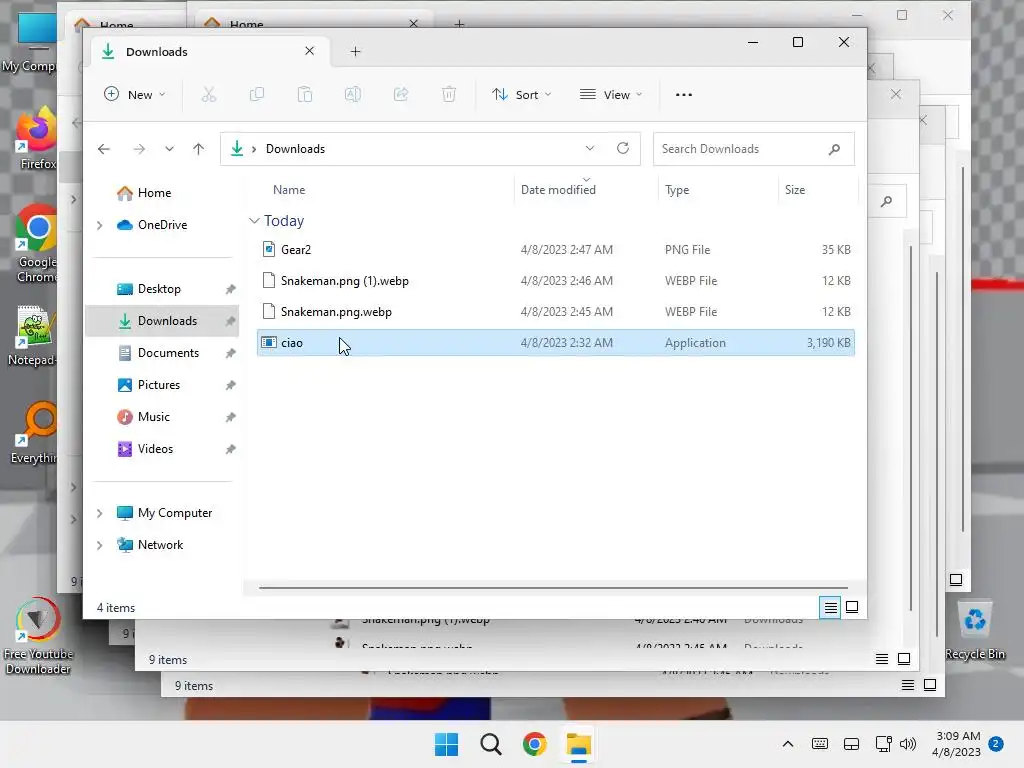Select Snakeman.png (1).webp file

[x=556, y=281]
